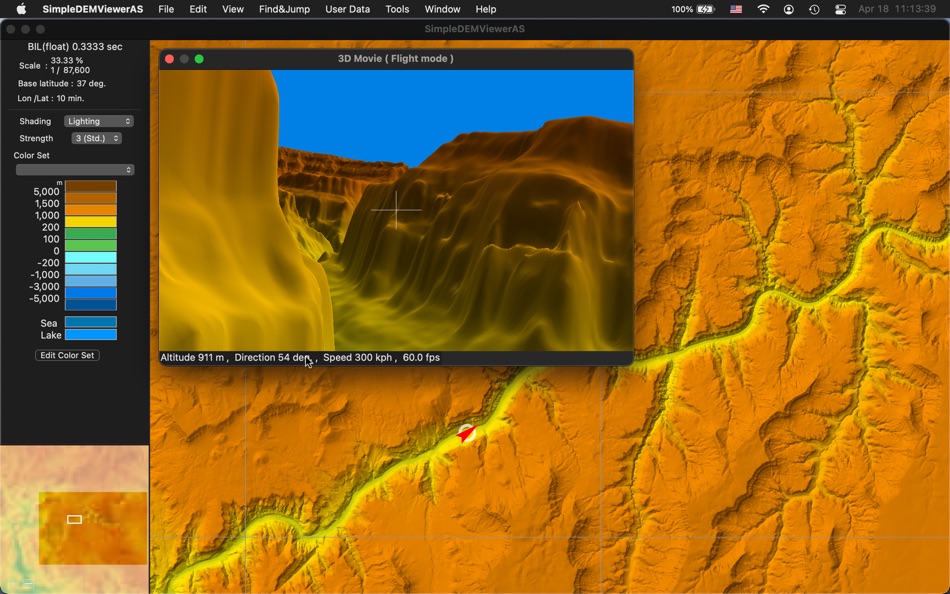Screen dimensions: 950x594
Task: Click the Lon /Lat : 10 min. text
Action: coord(51,98)
